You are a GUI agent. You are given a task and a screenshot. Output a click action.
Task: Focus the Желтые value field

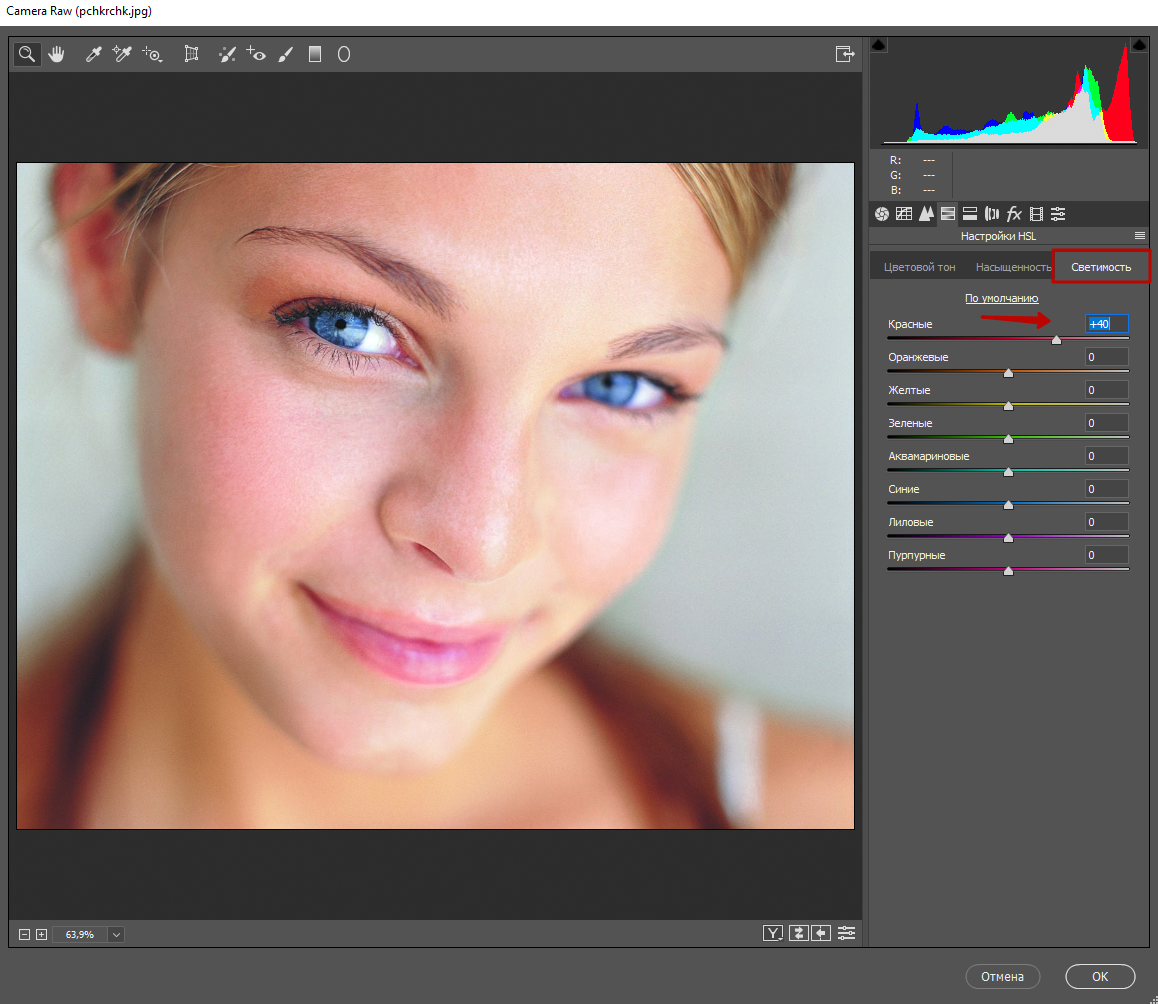1106,390
